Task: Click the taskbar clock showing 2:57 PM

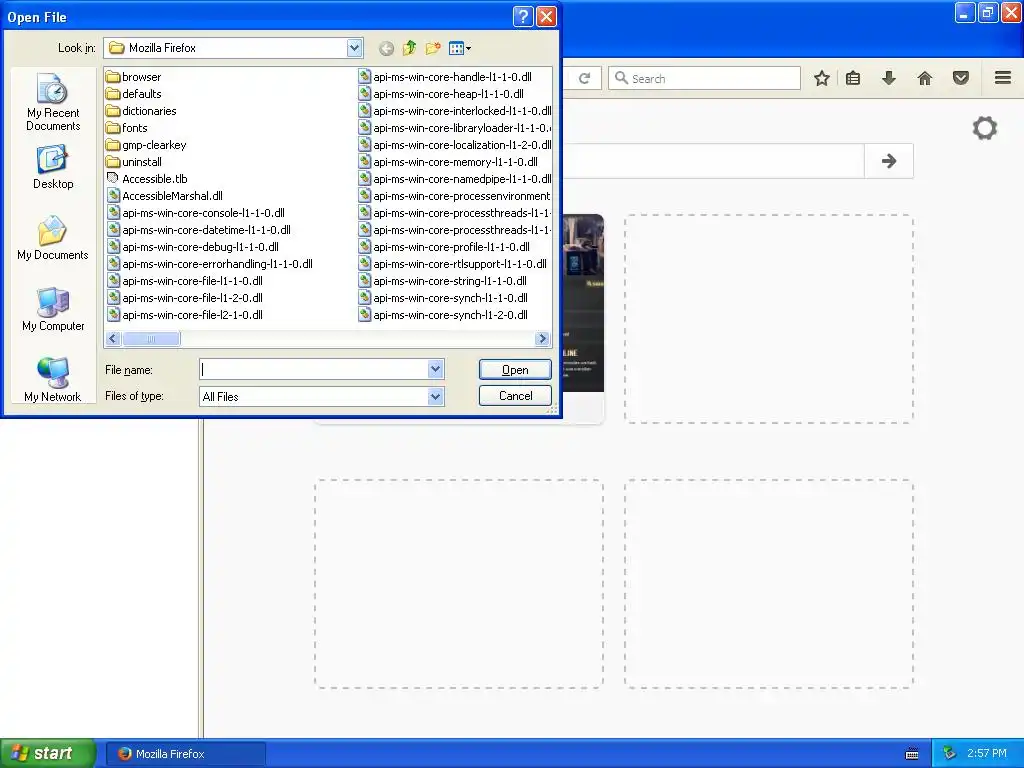Action: coord(987,754)
